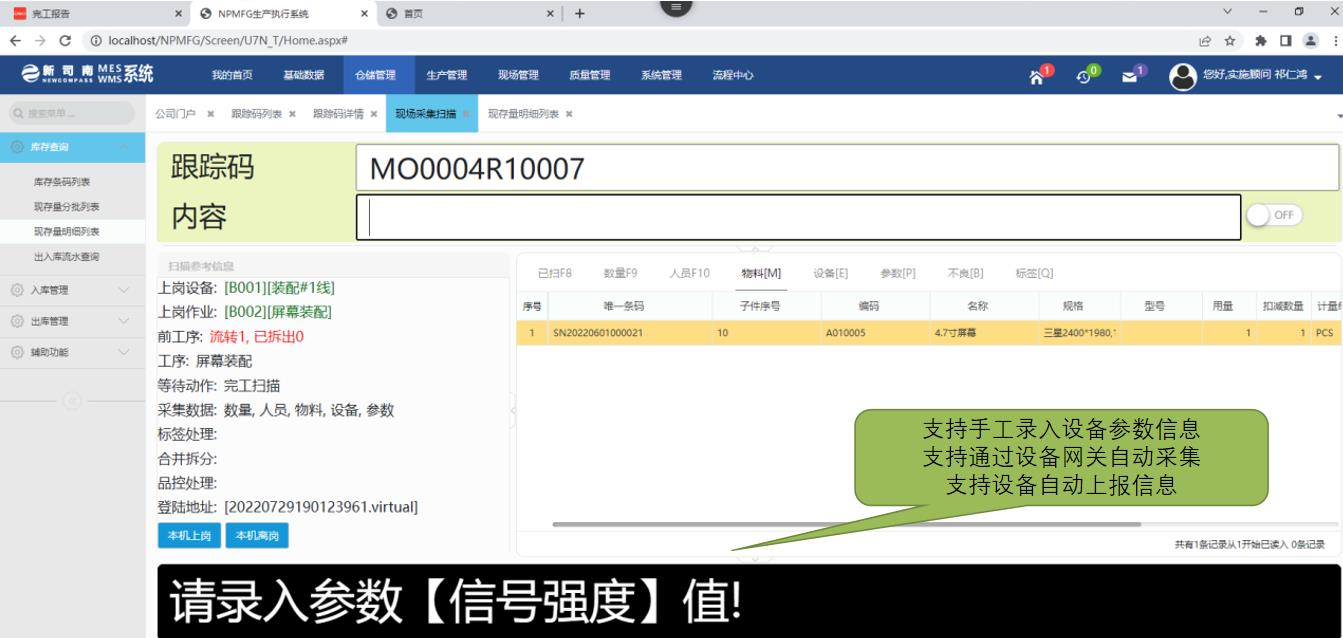This screenshot has width=1343, height=638.
Task: Click the horizontal scrollbar under the material table
Action: tap(845, 523)
